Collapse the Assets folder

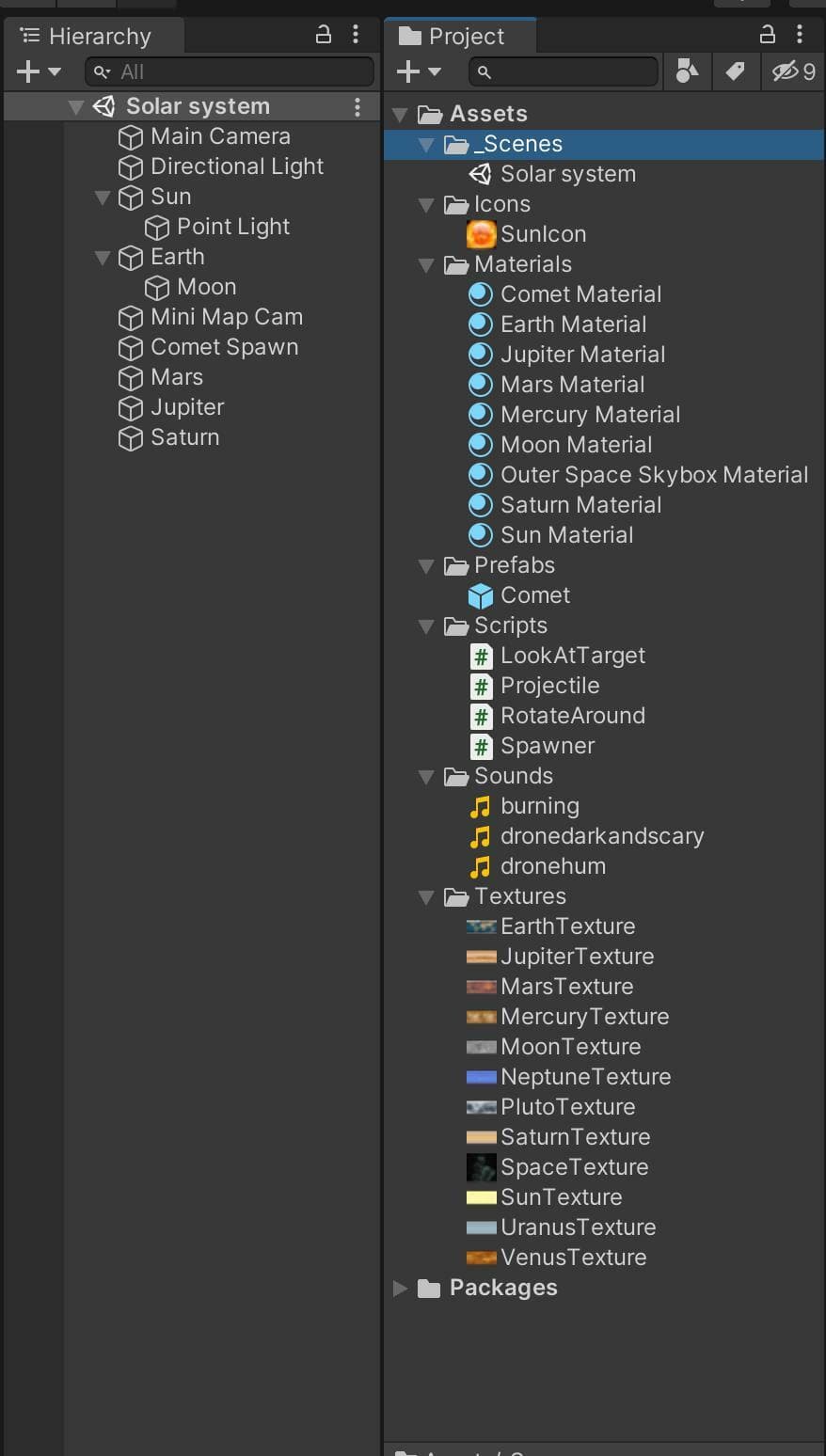click(401, 115)
